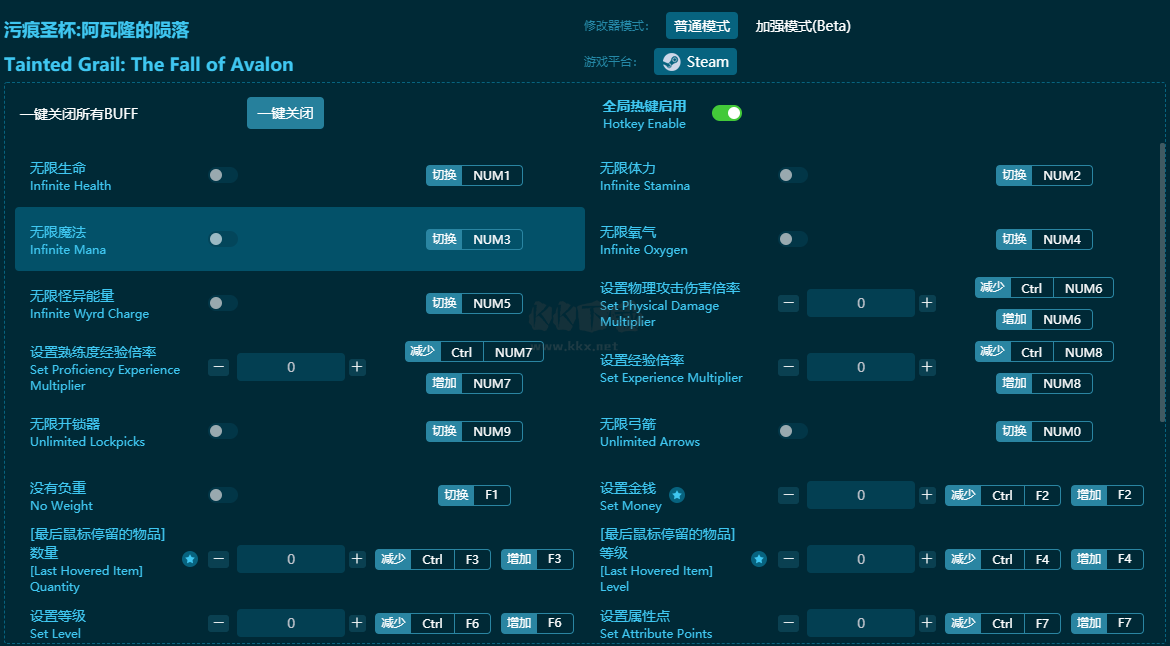
Task: Increase Last Hovered Item Level with plus
Action: coord(927,559)
